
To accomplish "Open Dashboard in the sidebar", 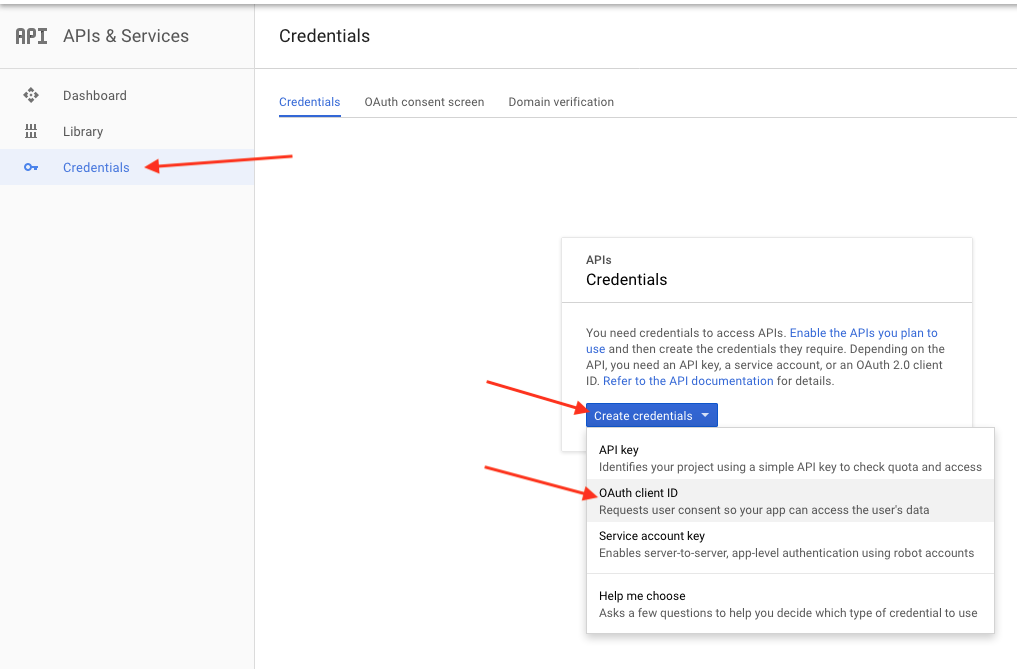I will pyautogui.click(x=126, y=95).
